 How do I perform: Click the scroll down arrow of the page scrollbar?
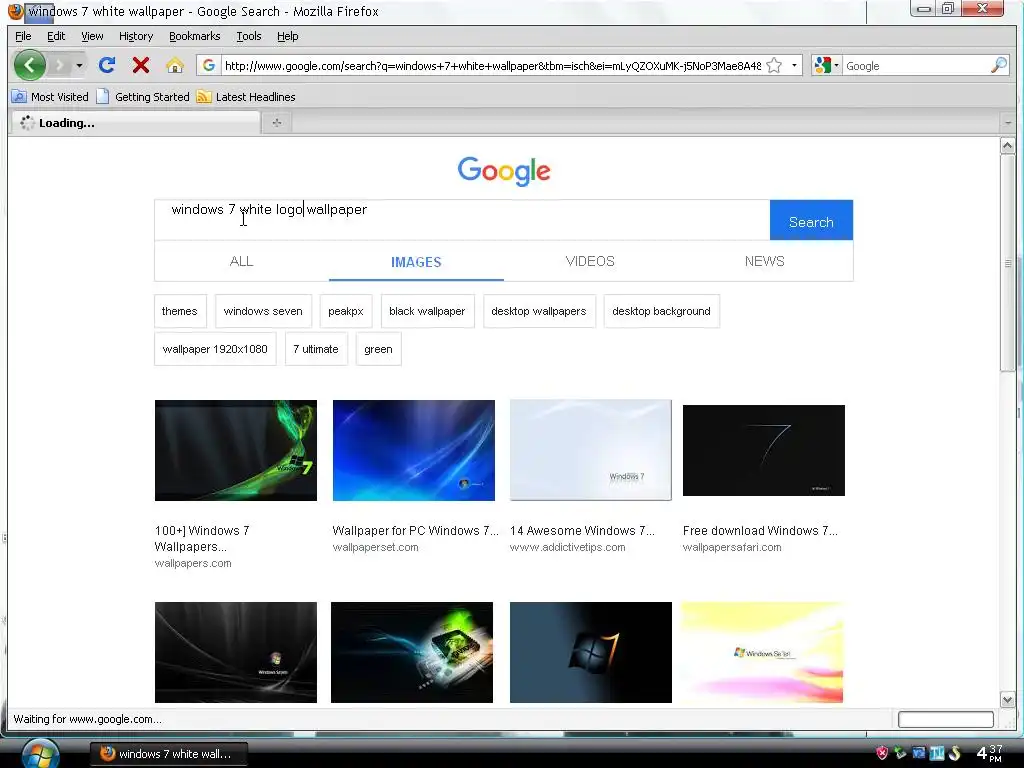(1007, 699)
